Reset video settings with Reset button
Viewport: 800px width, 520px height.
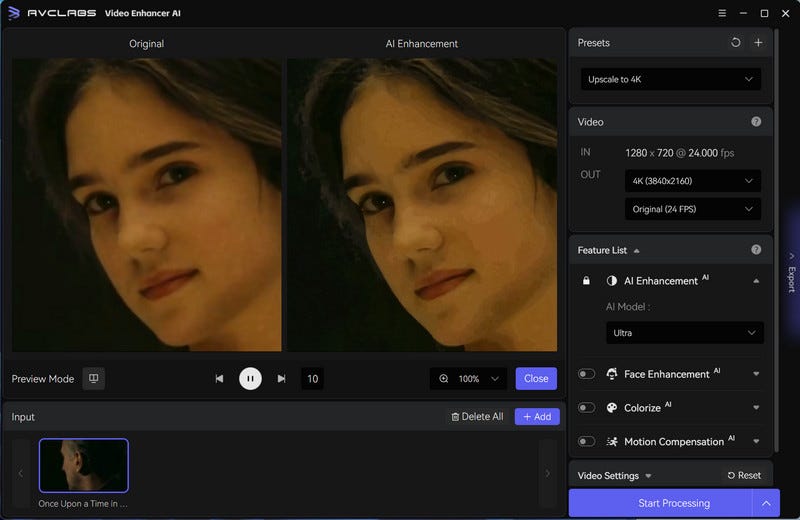click(x=744, y=476)
